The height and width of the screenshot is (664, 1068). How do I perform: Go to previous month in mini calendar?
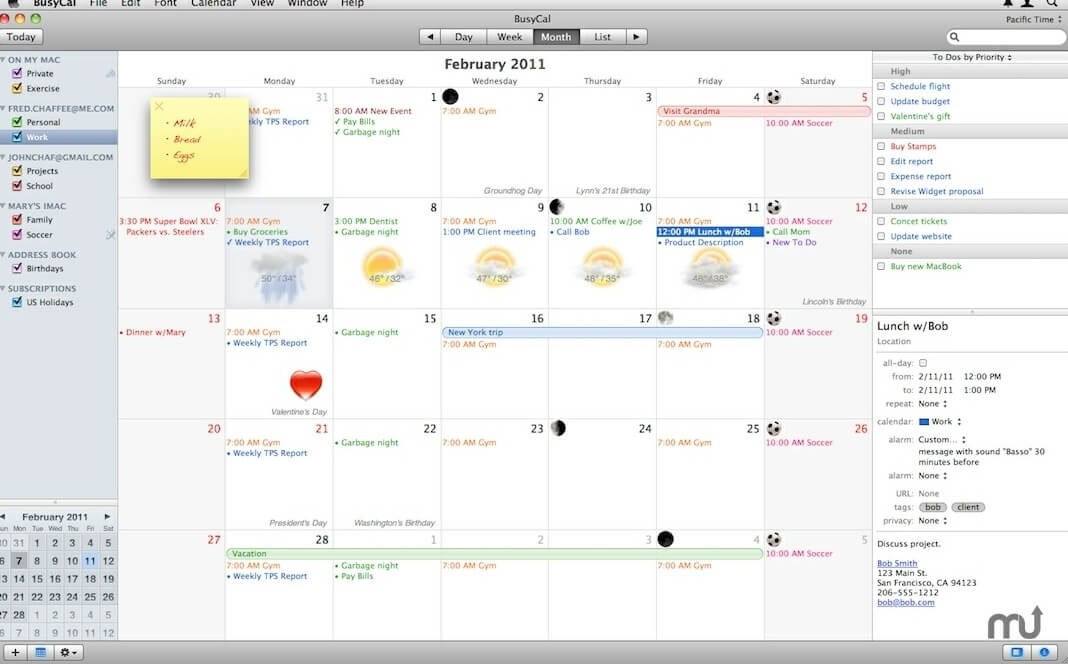click(3, 516)
